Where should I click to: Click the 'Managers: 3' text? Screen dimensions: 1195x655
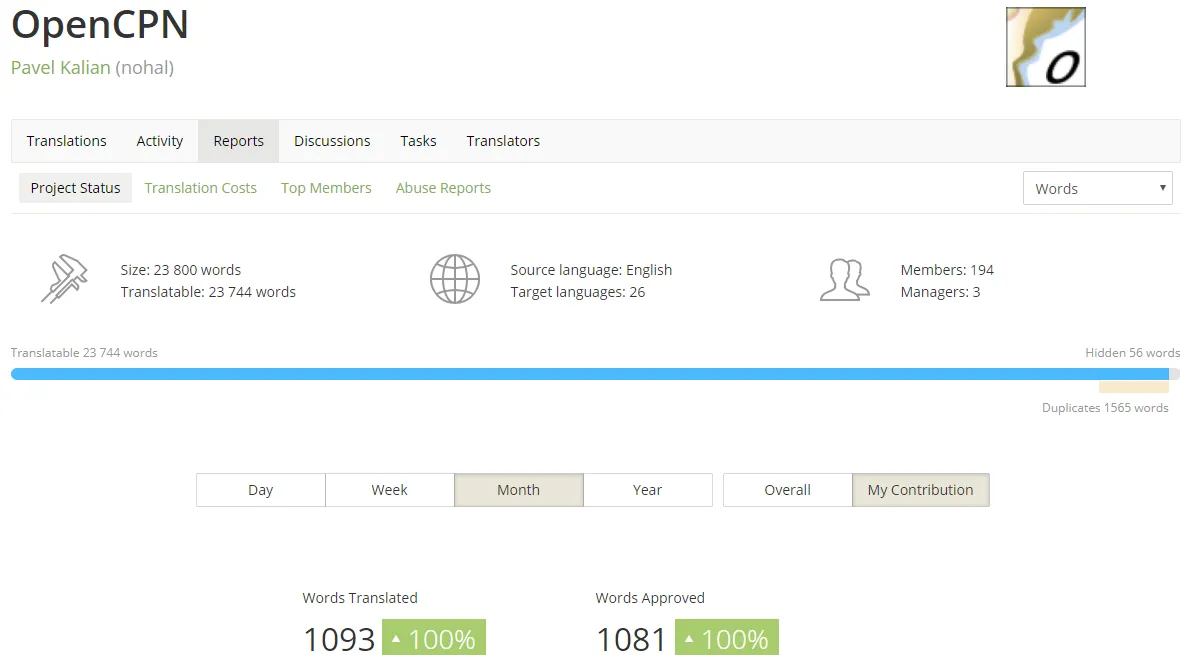click(x=940, y=292)
